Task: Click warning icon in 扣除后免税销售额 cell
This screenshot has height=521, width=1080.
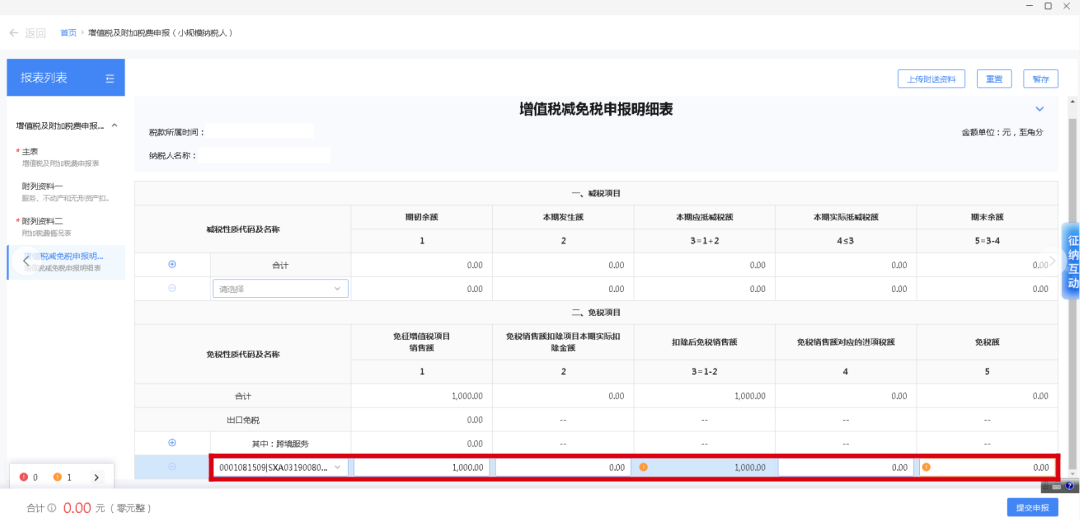Action: (643, 467)
